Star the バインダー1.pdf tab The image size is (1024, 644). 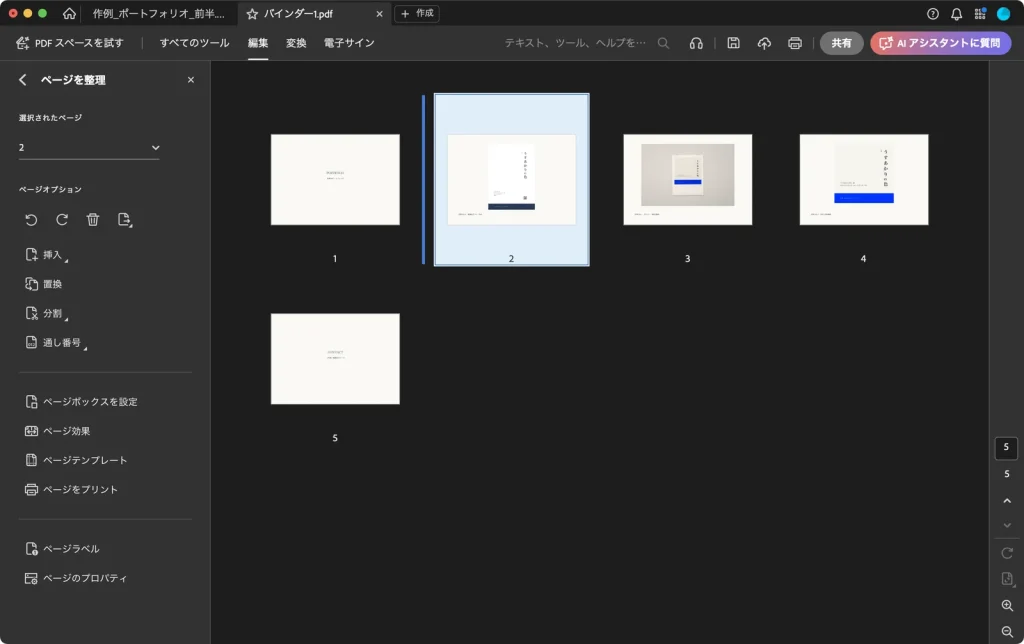pyautogui.click(x=252, y=14)
